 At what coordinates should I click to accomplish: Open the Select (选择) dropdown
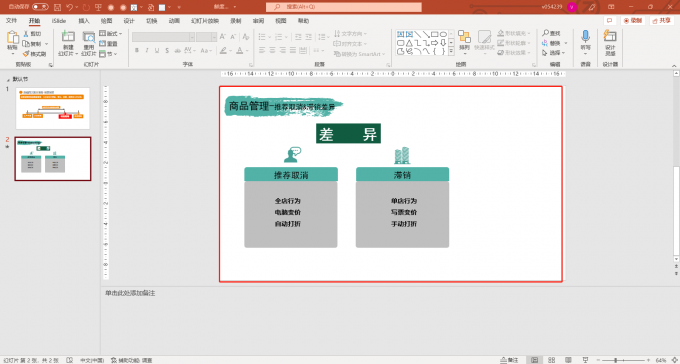554,53
